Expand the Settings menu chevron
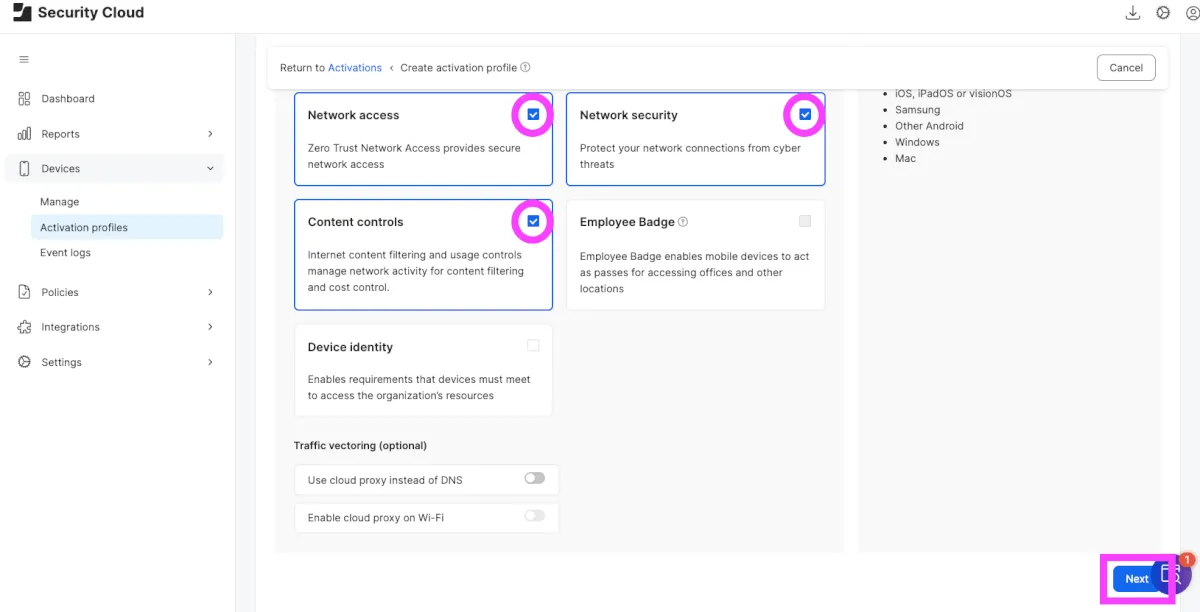 [x=210, y=362]
